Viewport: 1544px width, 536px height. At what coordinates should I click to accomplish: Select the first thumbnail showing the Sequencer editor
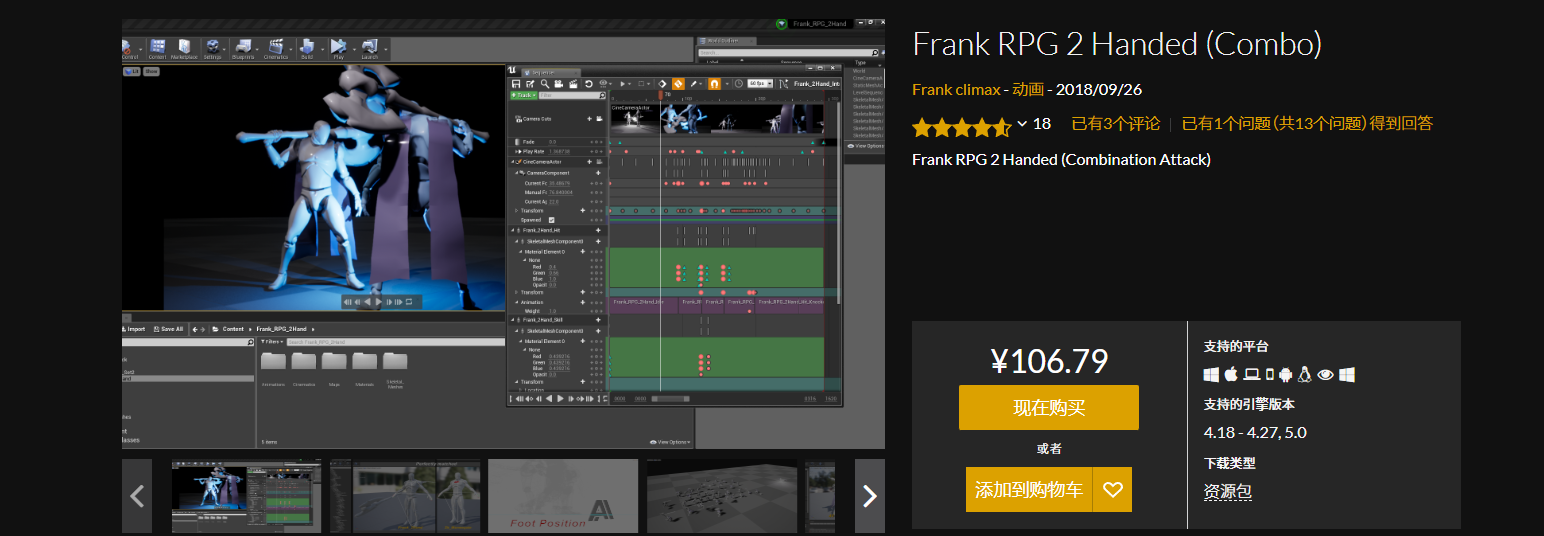coord(245,496)
